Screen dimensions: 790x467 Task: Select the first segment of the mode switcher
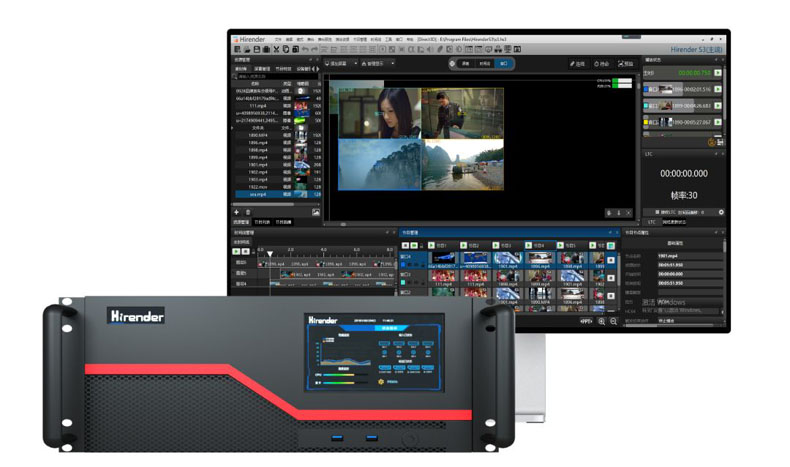(x=466, y=63)
